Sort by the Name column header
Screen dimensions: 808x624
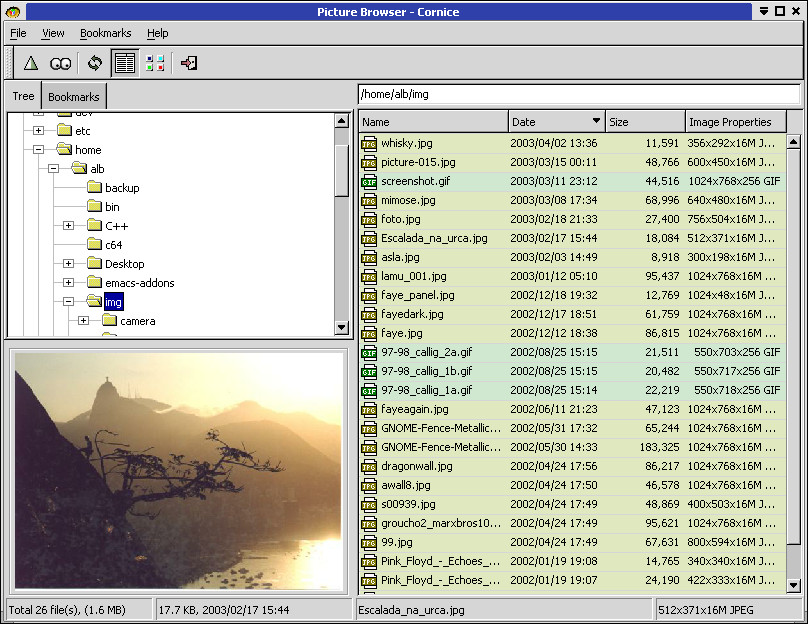(x=433, y=122)
